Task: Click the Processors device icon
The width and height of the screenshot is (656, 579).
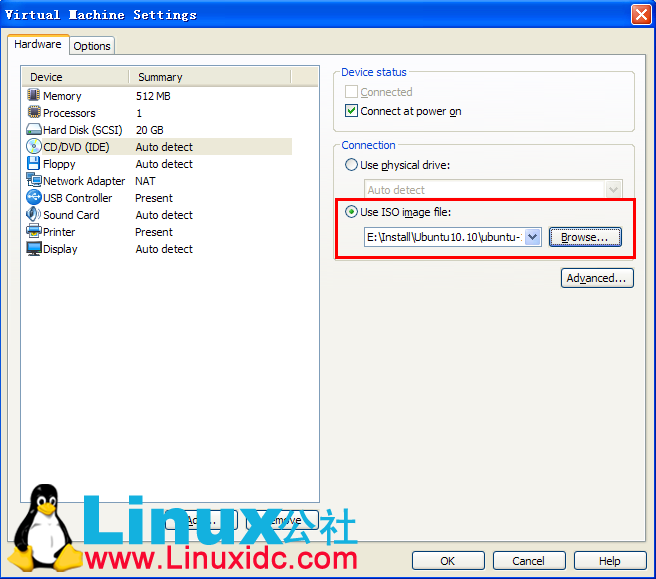Action: coord(34,113)
